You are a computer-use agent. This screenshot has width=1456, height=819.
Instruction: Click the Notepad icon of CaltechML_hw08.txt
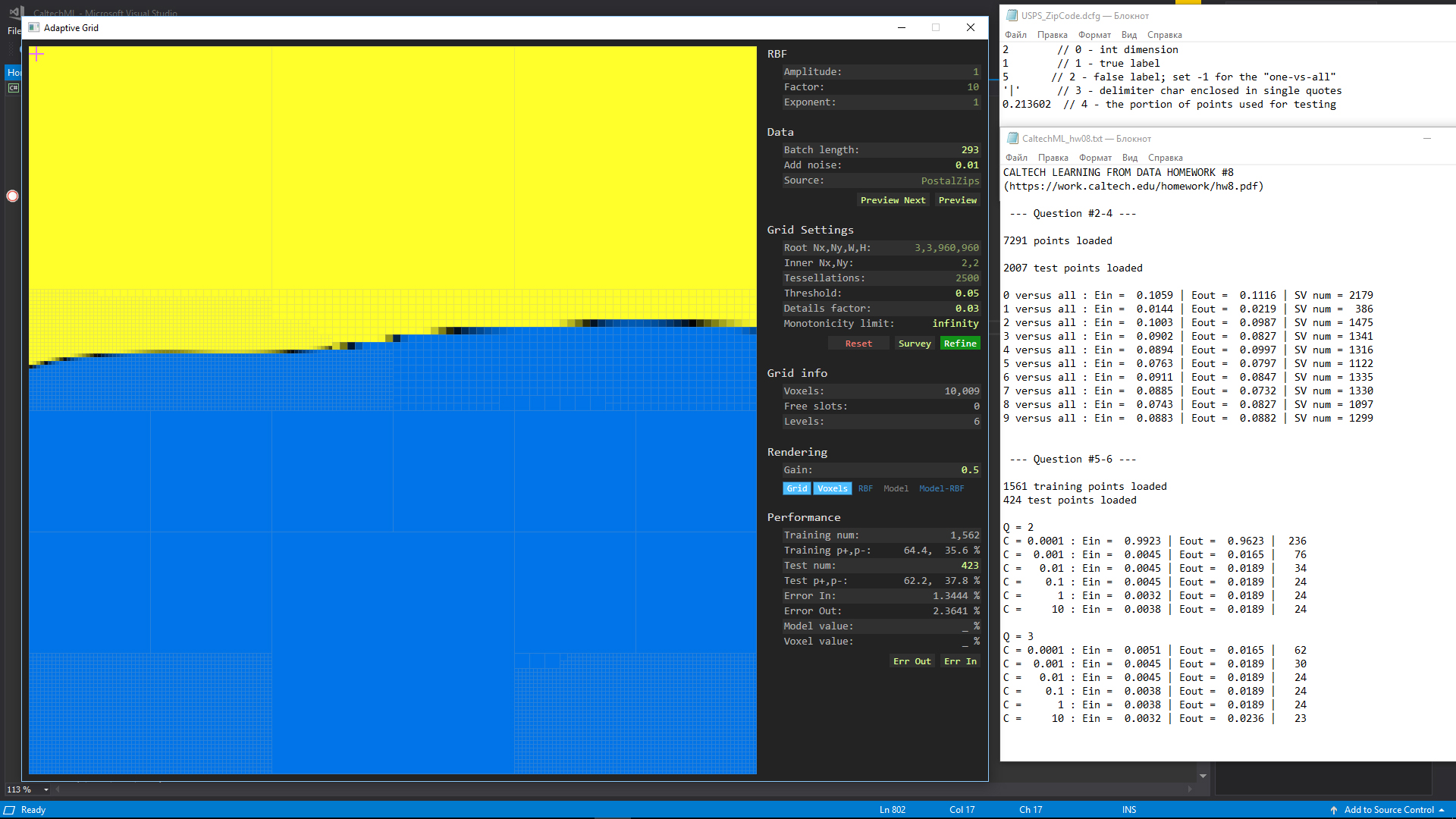pos(1012,138)
